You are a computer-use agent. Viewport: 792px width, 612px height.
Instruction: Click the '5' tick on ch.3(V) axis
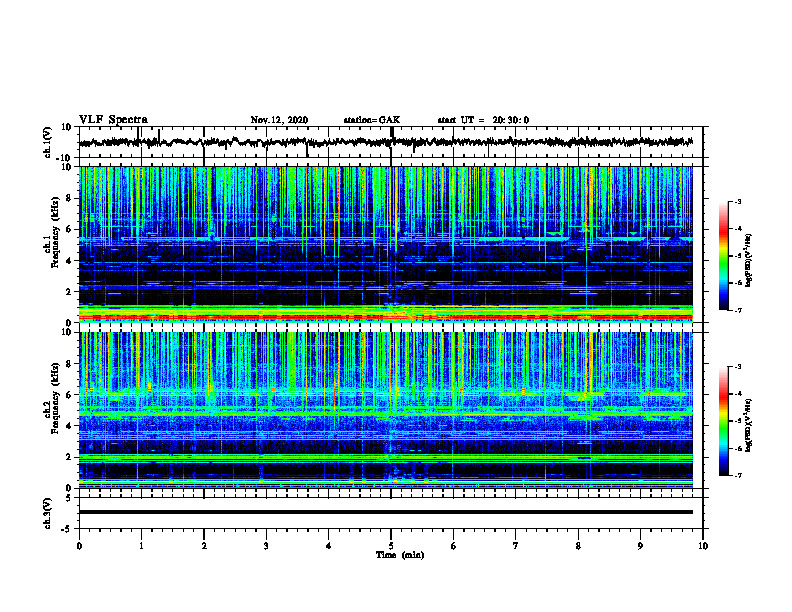pos(70,498)
